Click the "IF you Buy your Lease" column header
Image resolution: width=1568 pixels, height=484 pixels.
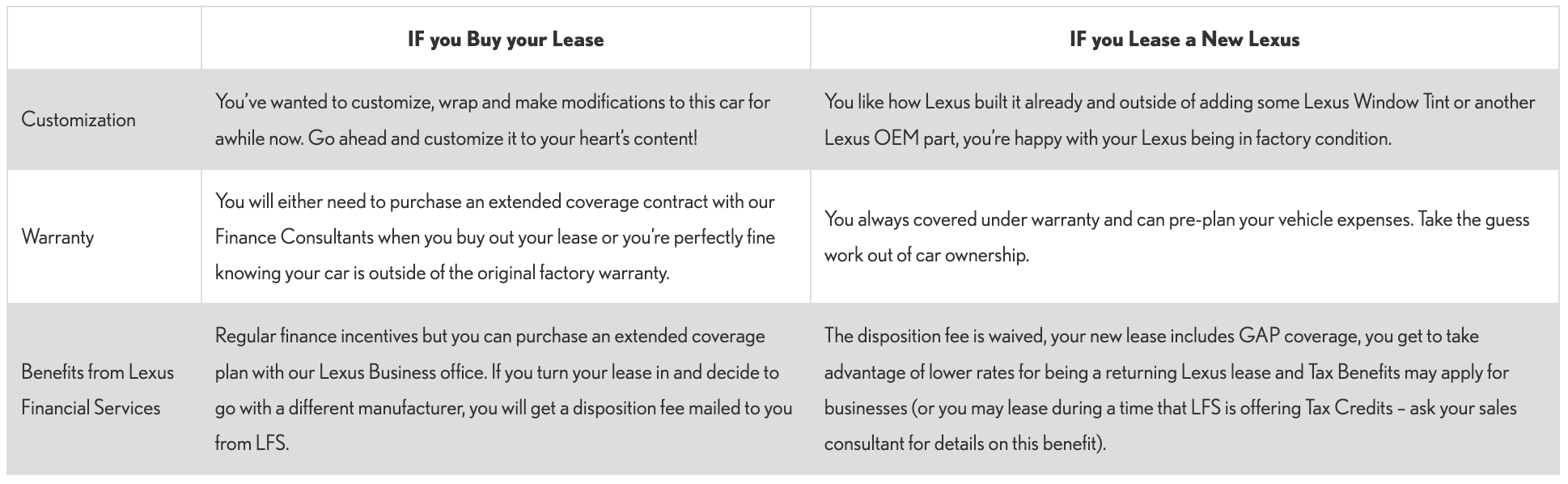506,40
